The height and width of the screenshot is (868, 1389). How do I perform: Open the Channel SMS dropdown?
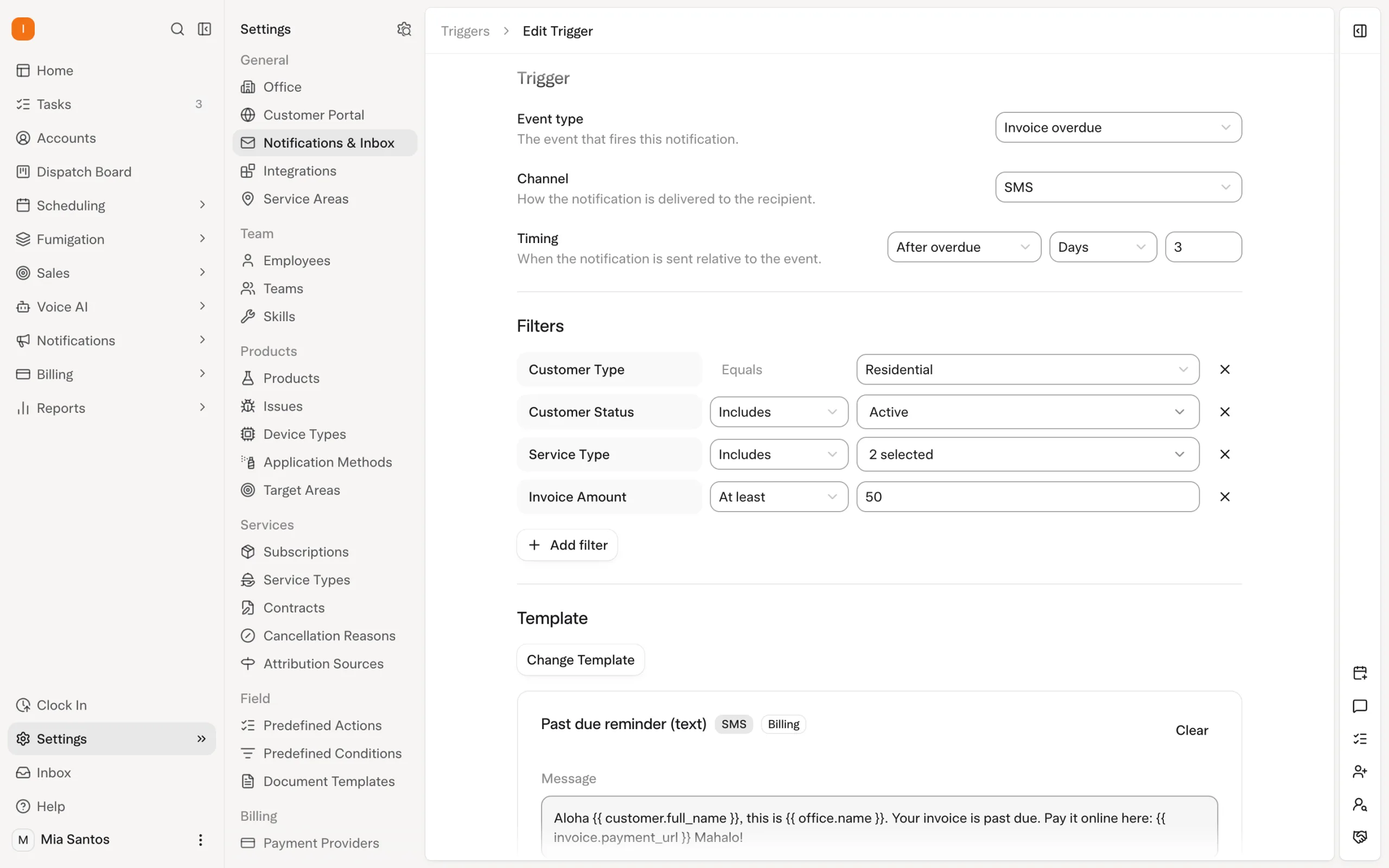(x=1118, y=187)
